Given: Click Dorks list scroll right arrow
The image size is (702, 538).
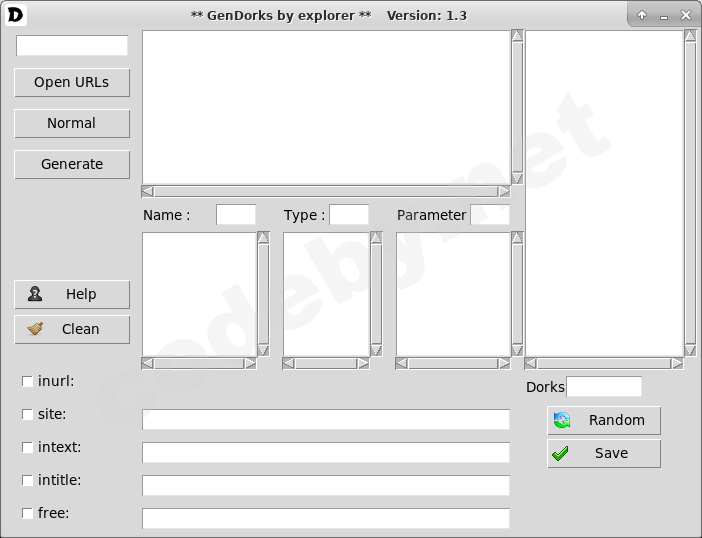Looking at the screenshot, I should (x=677, y=363).
